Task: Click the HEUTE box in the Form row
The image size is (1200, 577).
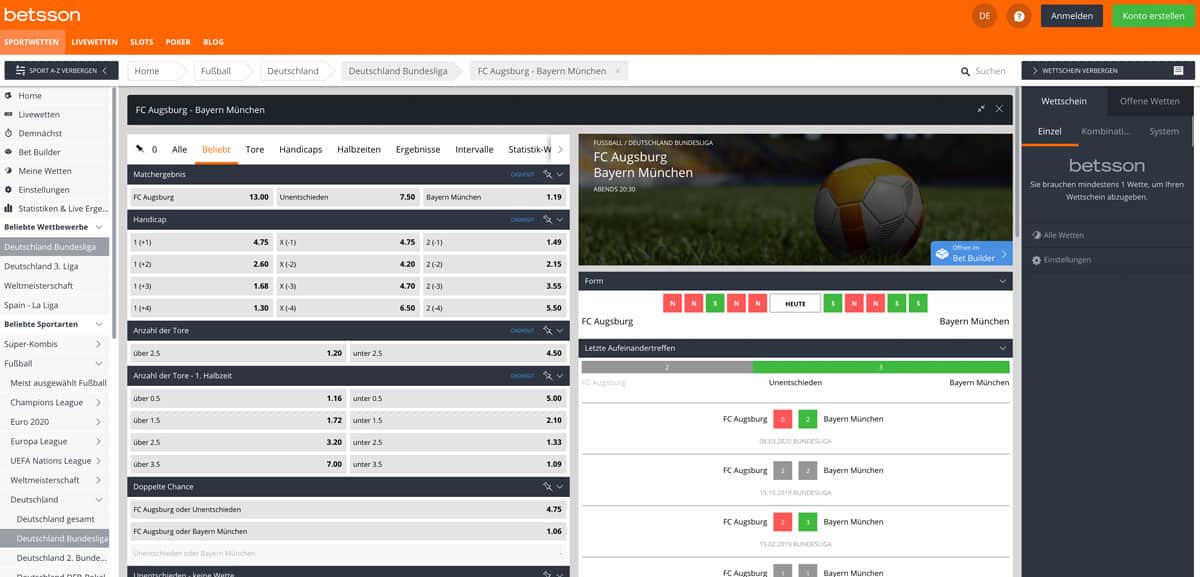Action: [795, 303]
